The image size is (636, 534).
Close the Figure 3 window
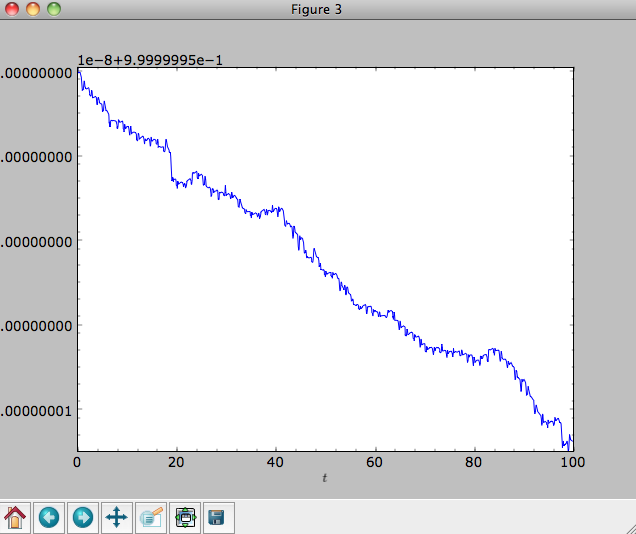[12, 9]
